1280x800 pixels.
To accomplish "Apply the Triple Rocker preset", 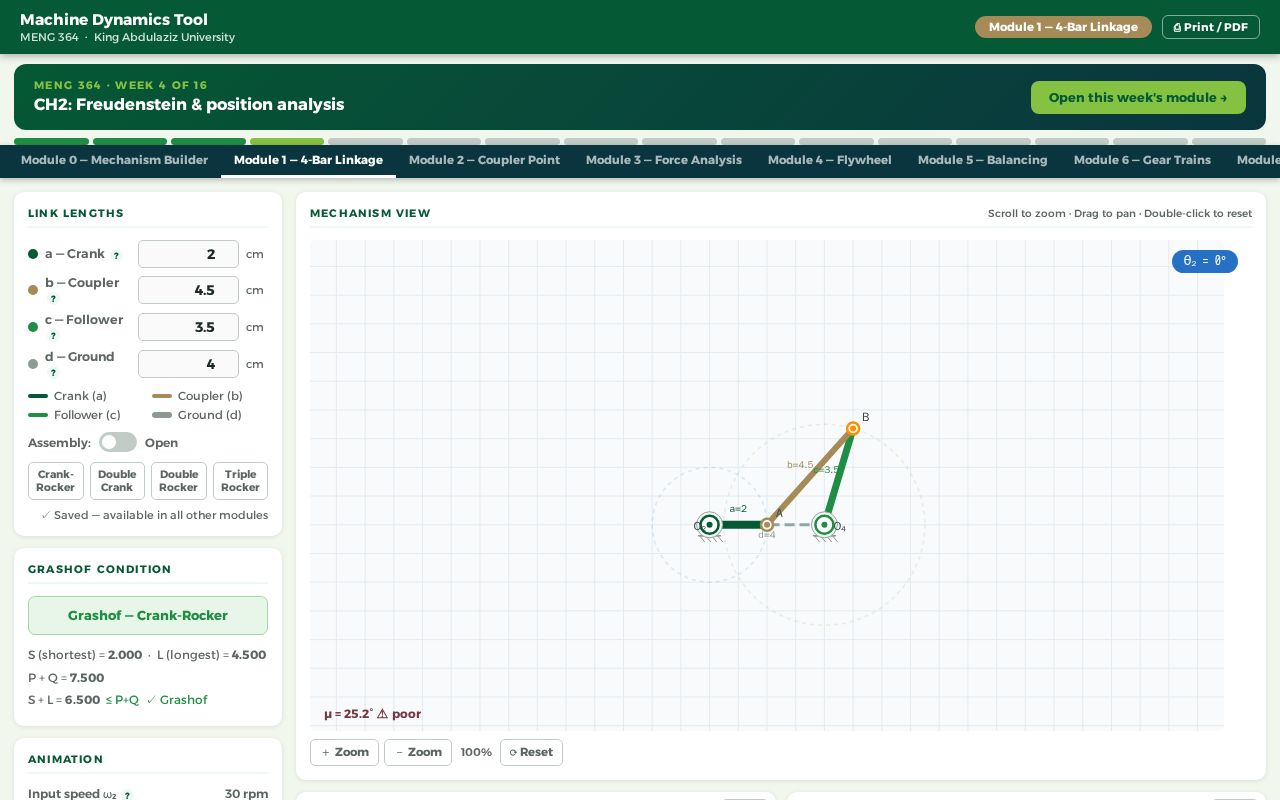I will click(x=240, y=481).
